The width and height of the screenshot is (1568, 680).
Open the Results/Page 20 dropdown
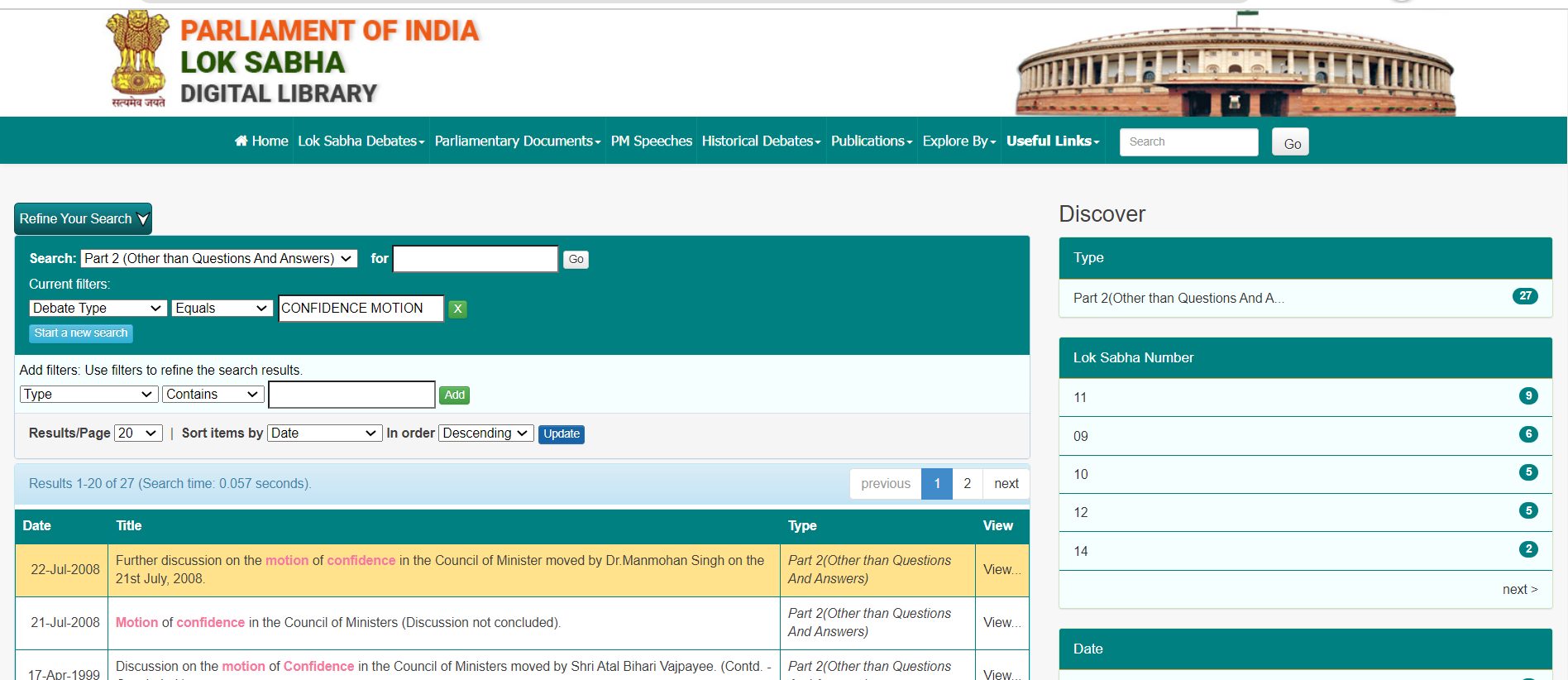point(138,433)
